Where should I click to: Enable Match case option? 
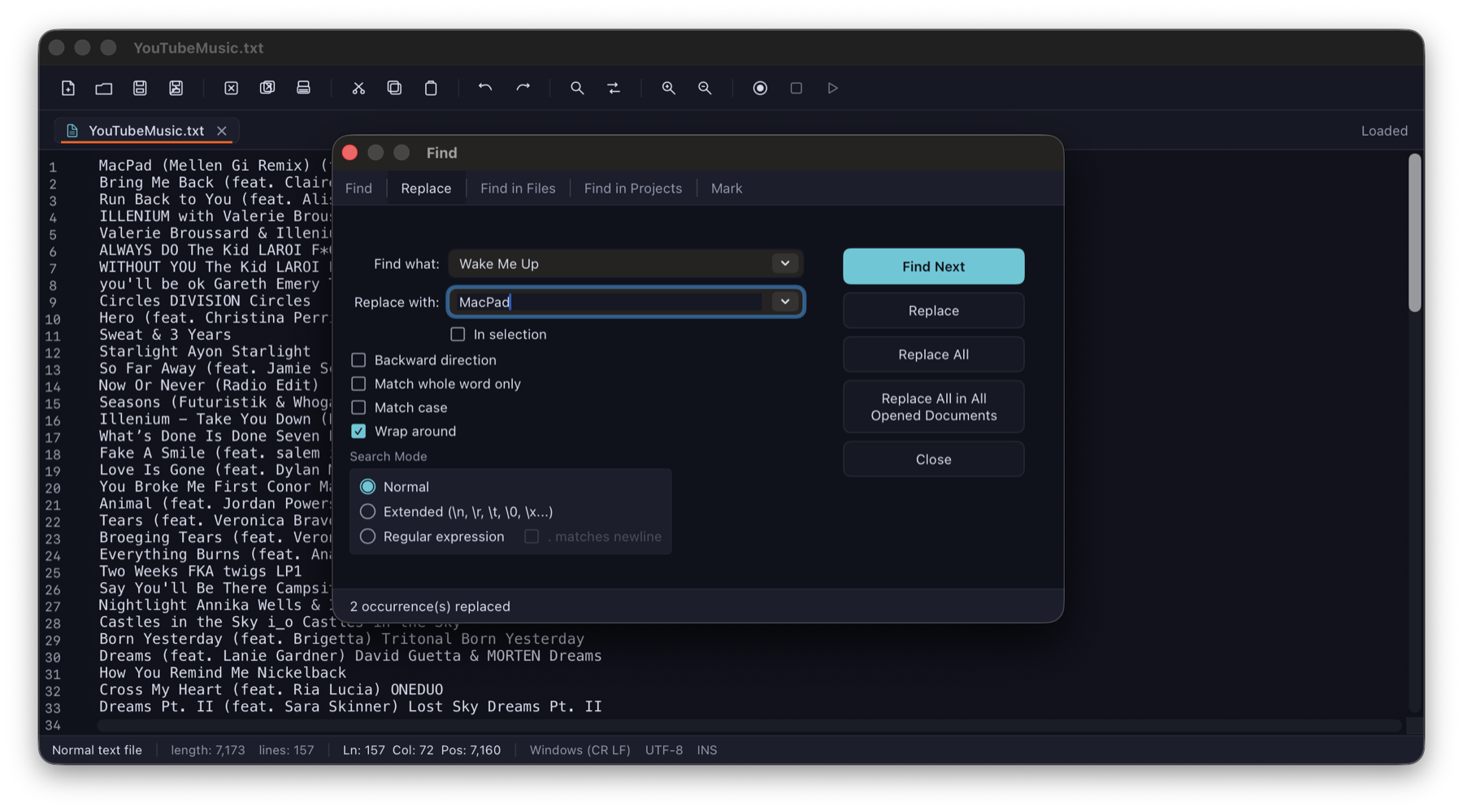[x=358, y=407]
